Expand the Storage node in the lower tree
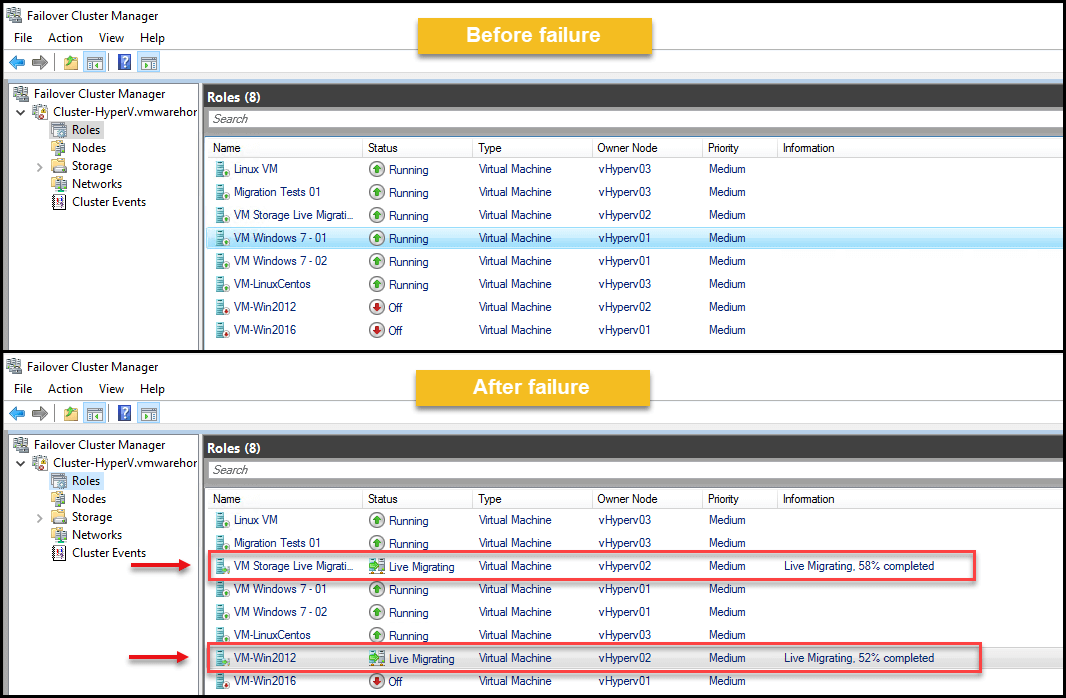Viewport: 1066px width, 698px height. click(x=40, y=518)
